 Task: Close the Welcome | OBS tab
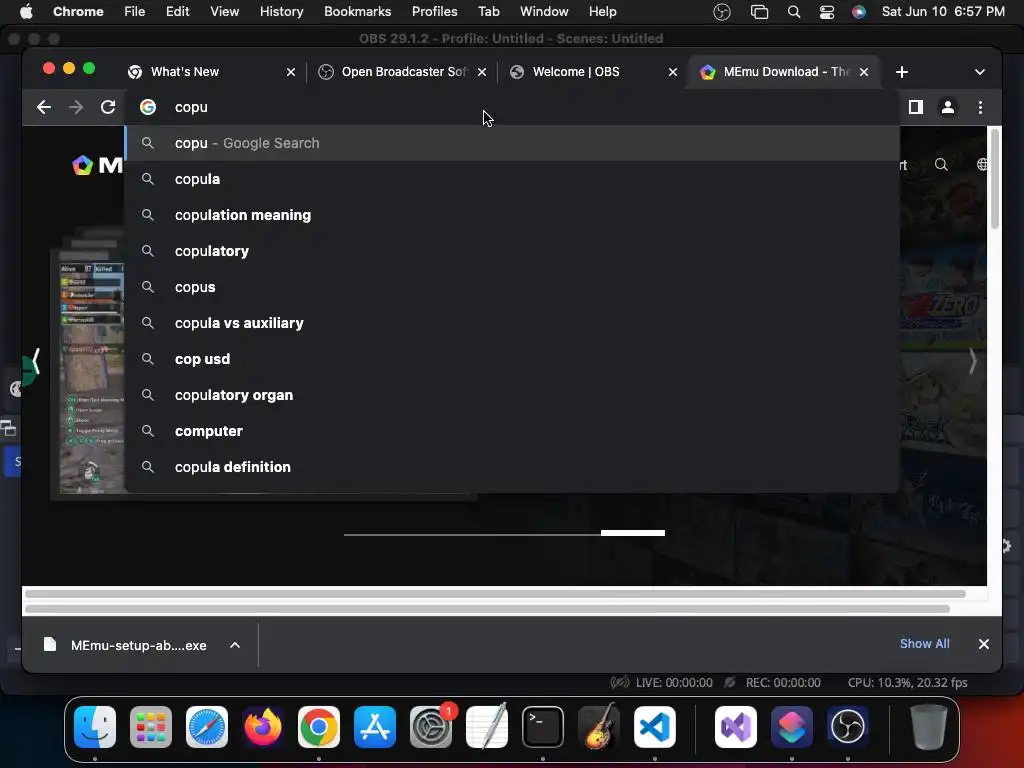673,72
